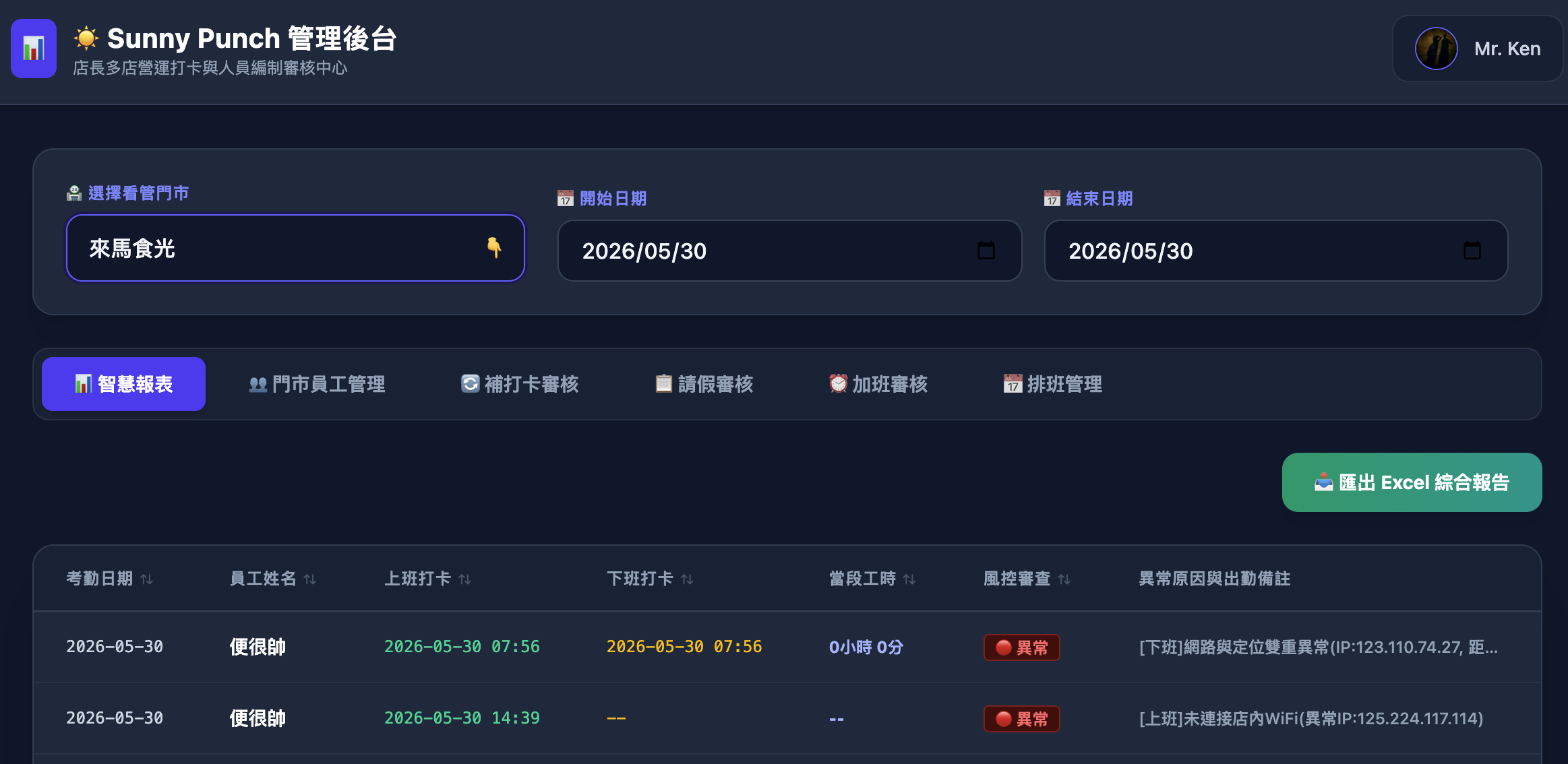Click the Mr. Ken user name

click(x=1507, y=49)
